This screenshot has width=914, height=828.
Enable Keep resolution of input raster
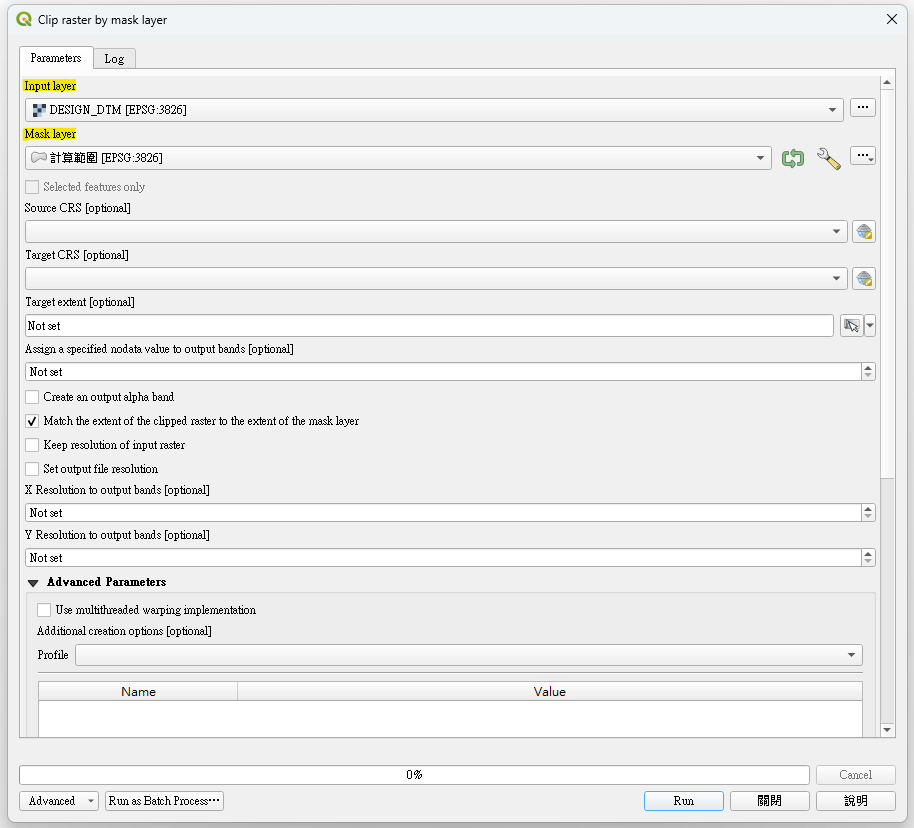[33, 445]
